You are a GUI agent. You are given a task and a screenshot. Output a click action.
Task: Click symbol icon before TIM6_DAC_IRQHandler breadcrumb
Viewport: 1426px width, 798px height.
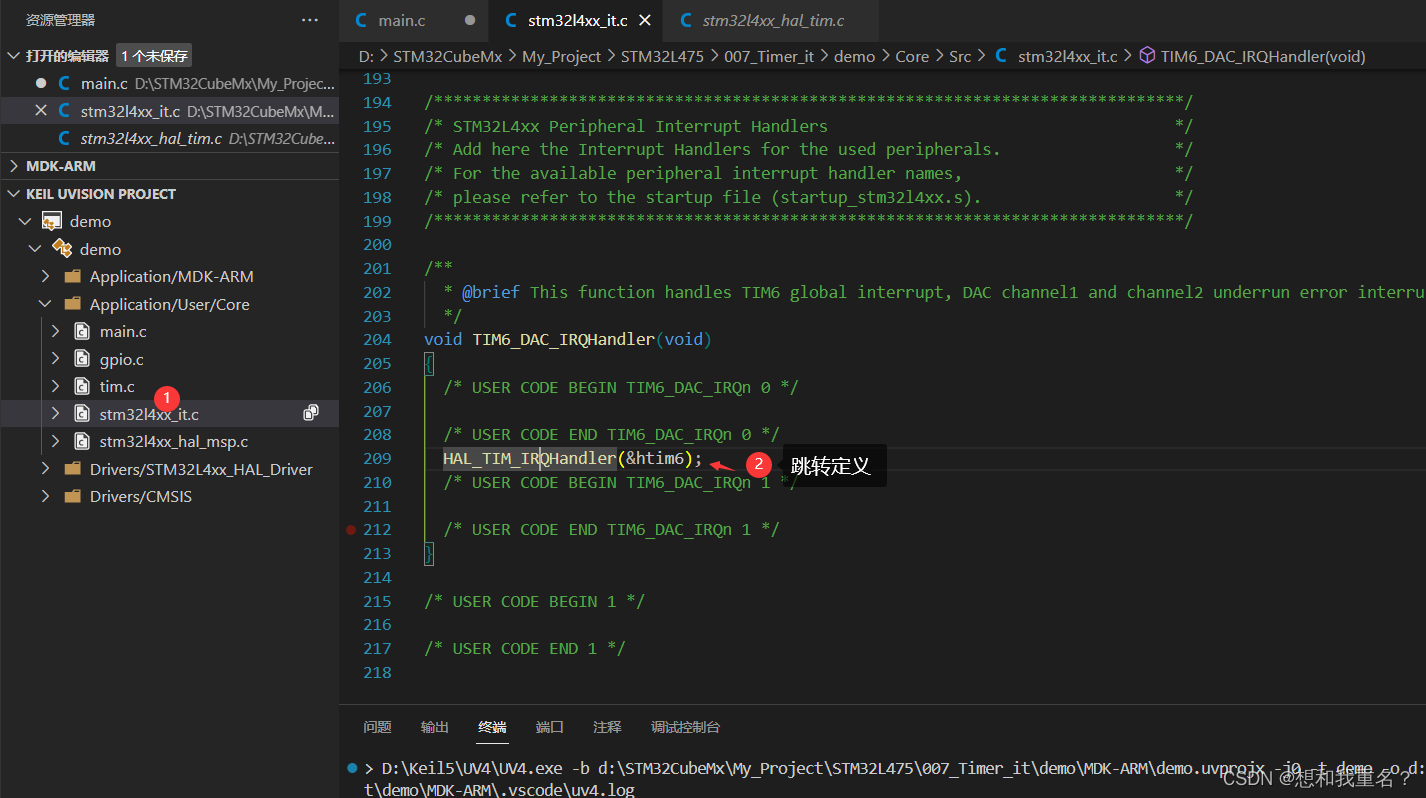click(x=1148, y=56)
